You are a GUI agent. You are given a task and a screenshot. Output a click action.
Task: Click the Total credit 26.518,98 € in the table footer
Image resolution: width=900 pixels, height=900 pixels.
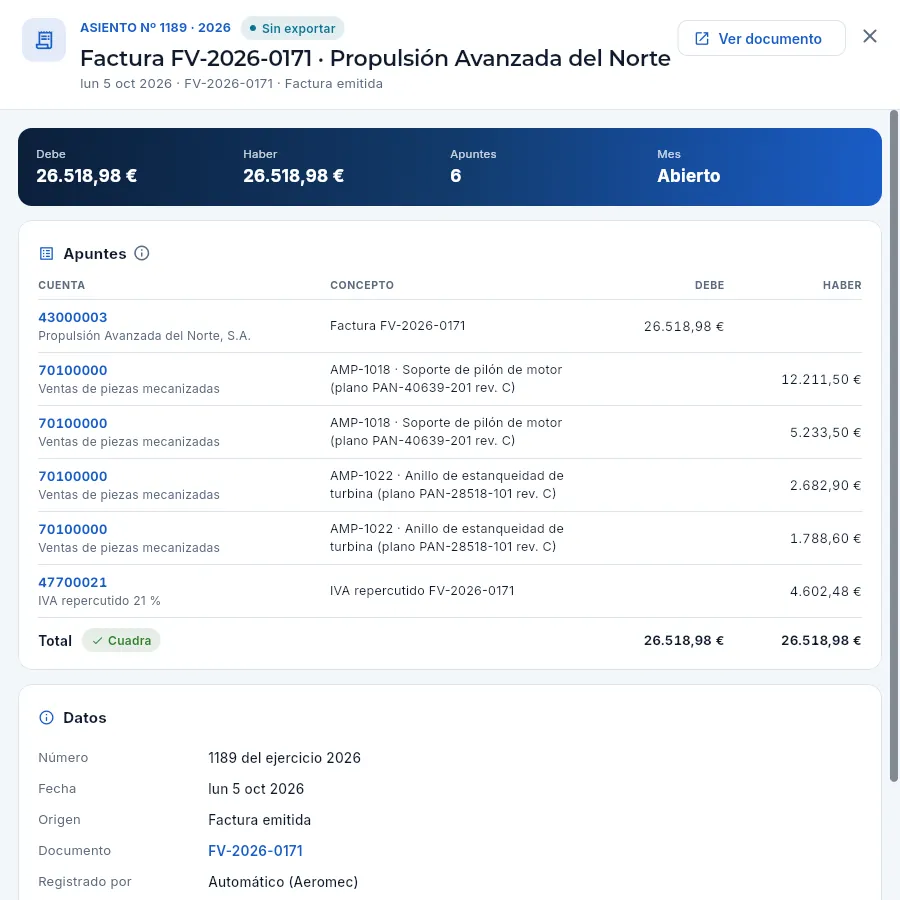(x=821, y=641)
